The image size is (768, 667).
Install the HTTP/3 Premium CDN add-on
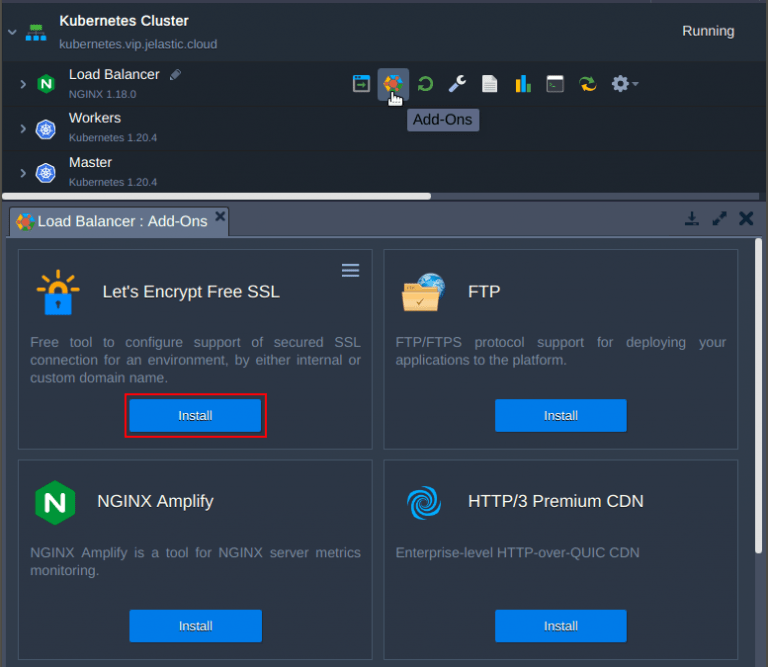pos(560,625)
